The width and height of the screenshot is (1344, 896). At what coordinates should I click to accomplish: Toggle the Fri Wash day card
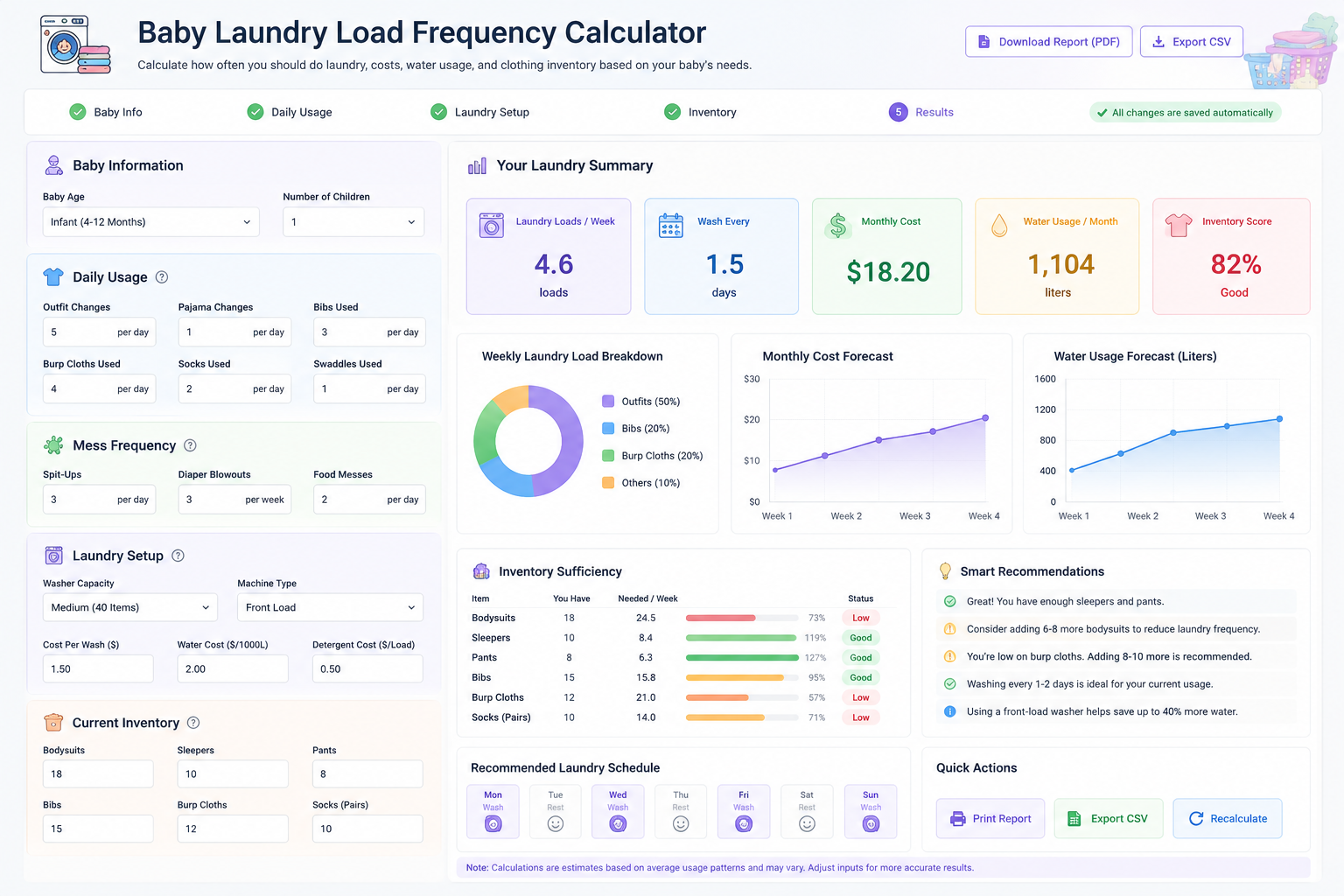tap(744, 812)
